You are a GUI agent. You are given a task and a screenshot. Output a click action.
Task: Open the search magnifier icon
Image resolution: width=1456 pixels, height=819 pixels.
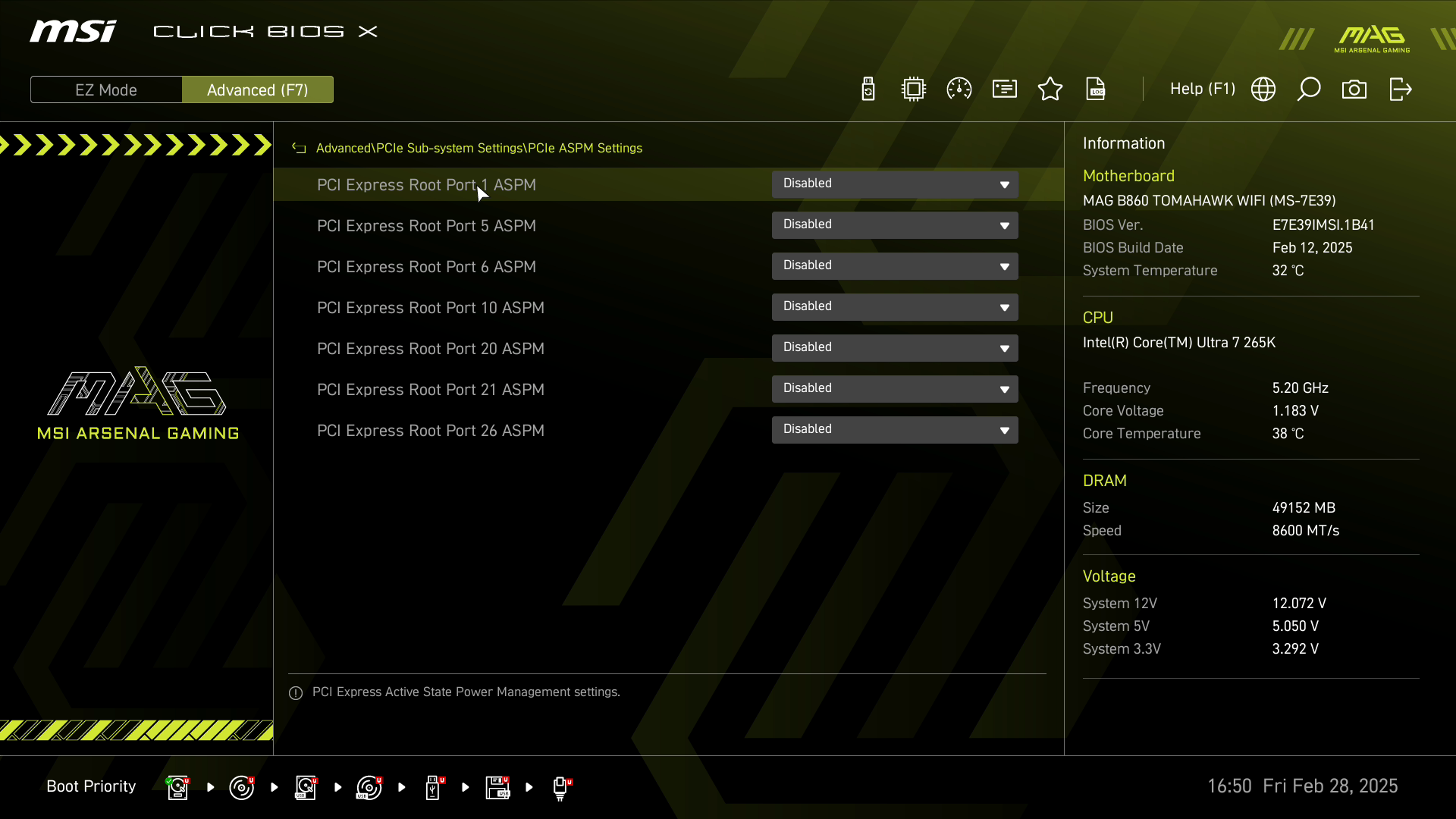[x=1309, y=89]
